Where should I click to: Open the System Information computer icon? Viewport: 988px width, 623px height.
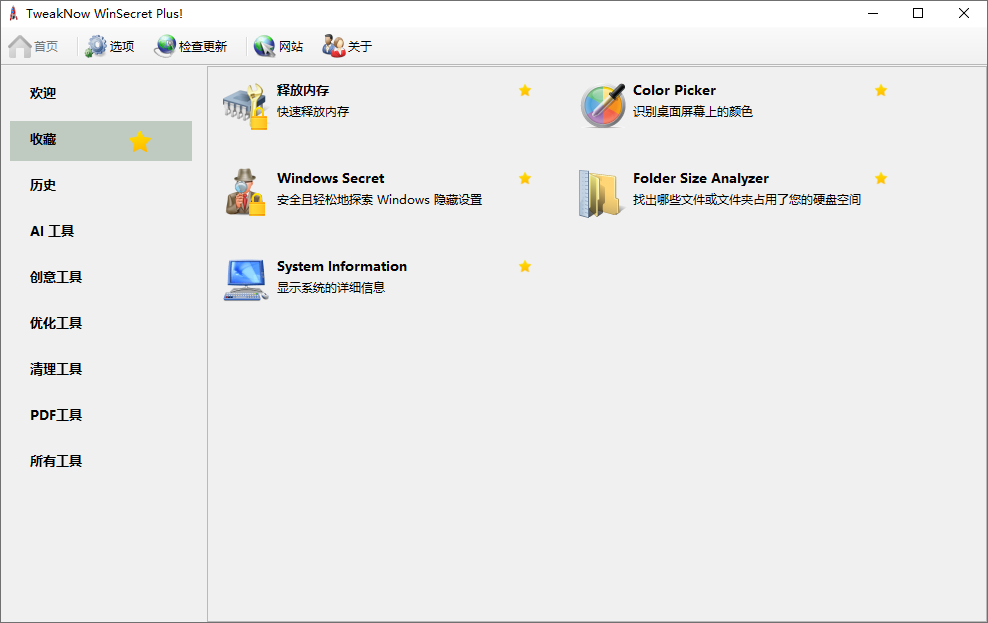coord(246,280)
